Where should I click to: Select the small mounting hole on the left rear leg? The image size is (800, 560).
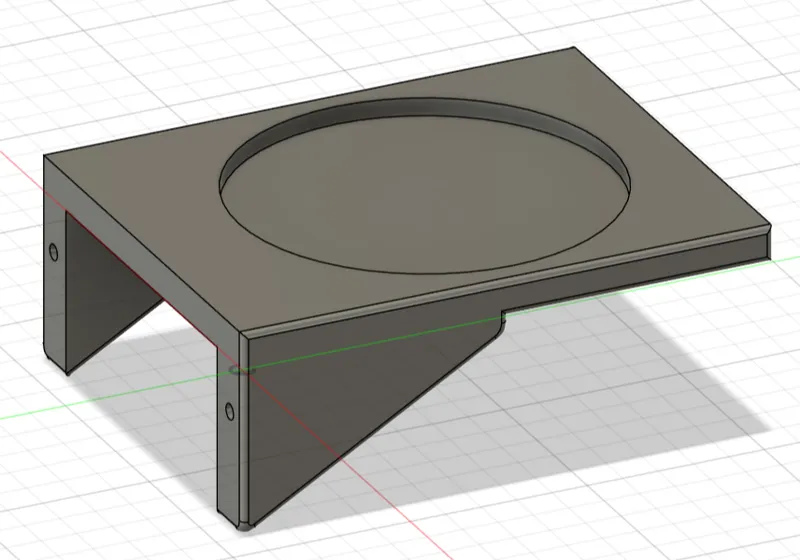(53, 252)
